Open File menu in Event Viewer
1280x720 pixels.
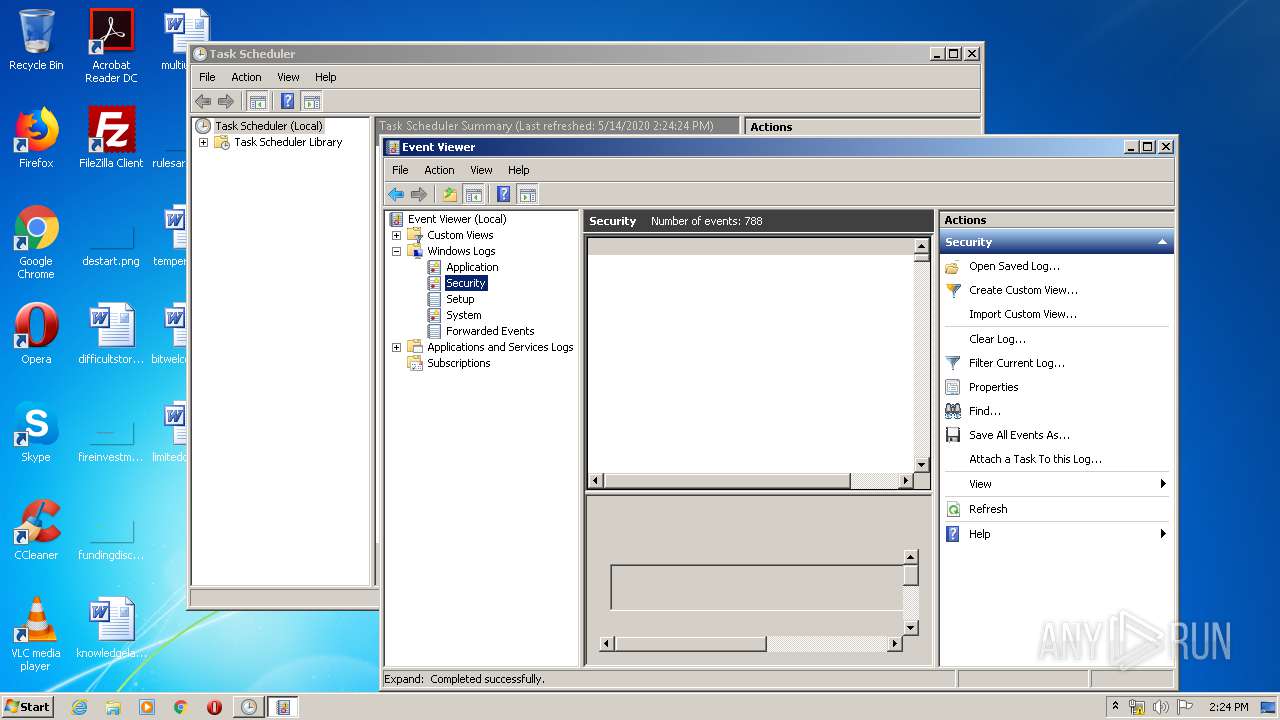point(400,170)
